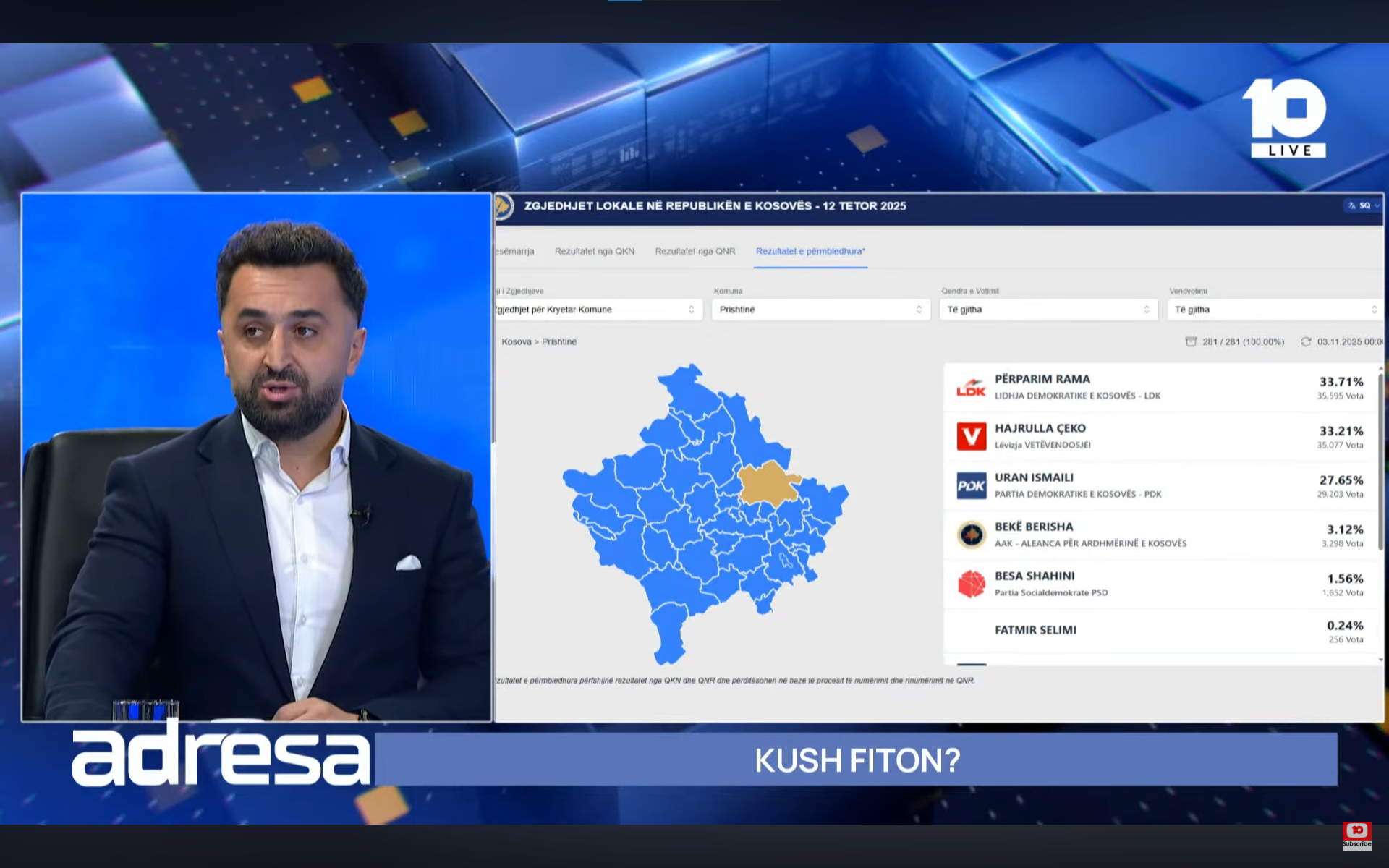The height and width of the screenshot is (868, 1389).
Task: Click the PDK party logo icon
Action: 971,486
